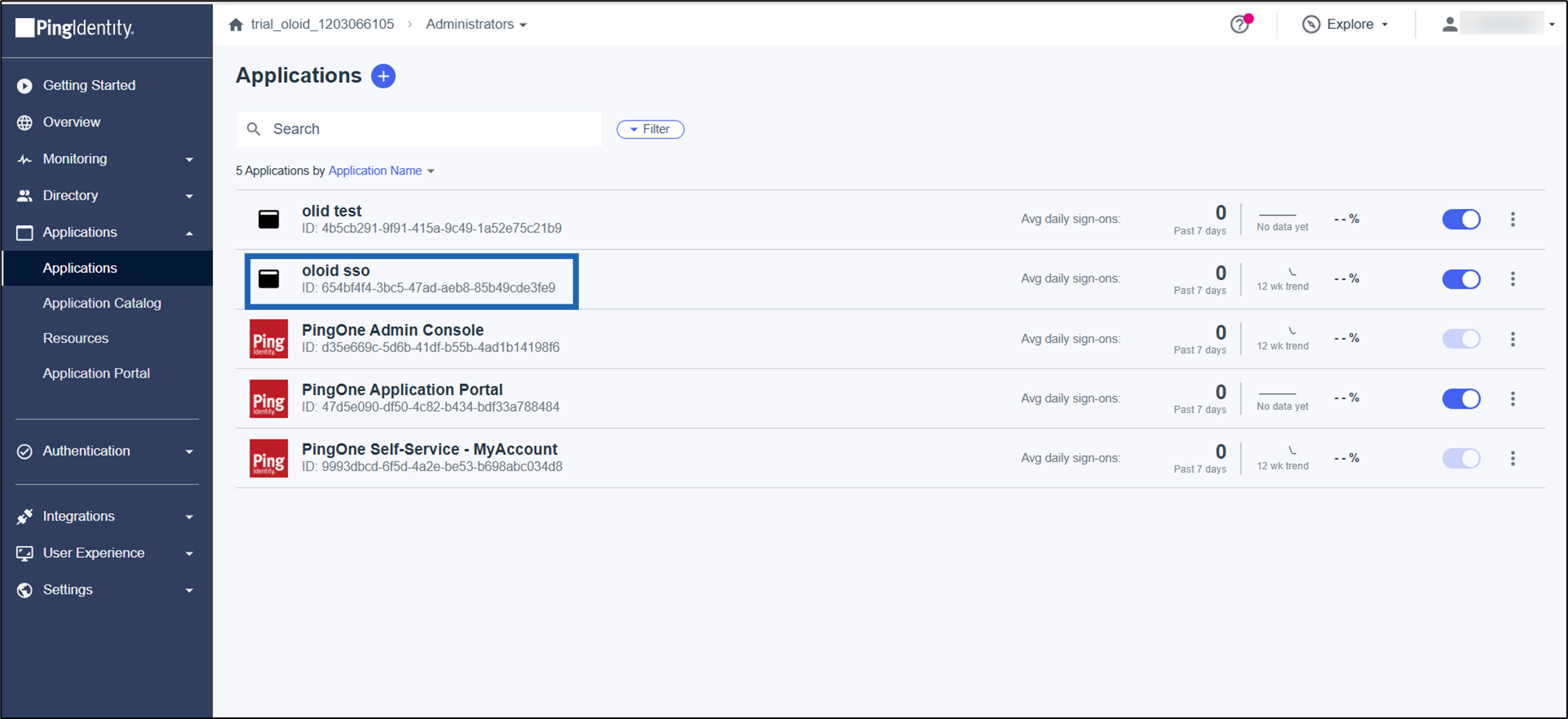Open Application Catalog submenu item
Screen dimensions: 1568x719
(102, 303)
